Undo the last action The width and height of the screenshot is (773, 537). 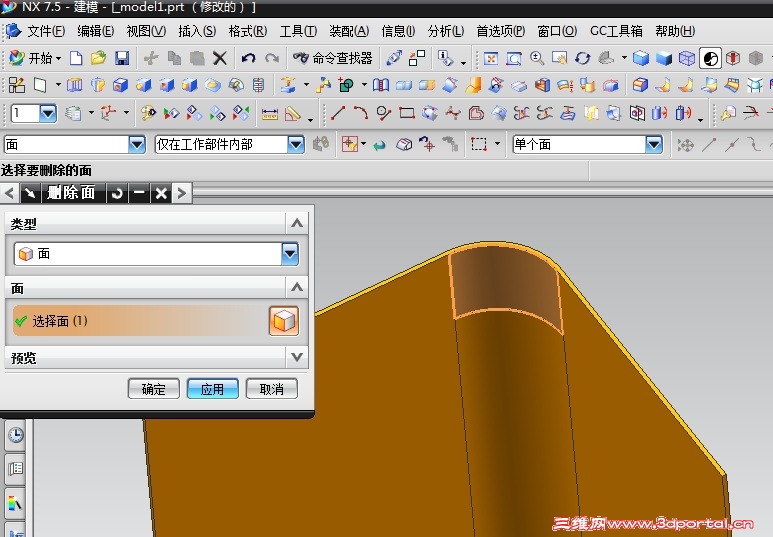[248, 58]
